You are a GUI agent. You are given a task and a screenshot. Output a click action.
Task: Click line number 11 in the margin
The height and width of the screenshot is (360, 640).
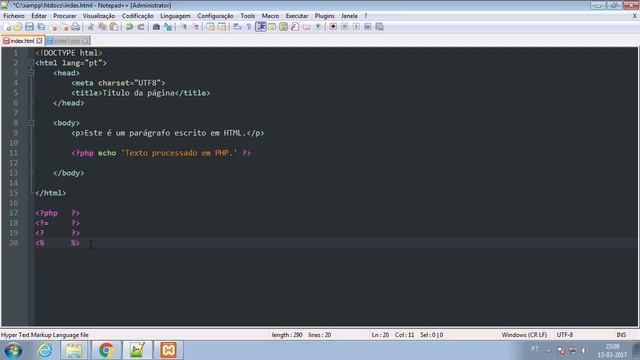[x=13, y=153]
